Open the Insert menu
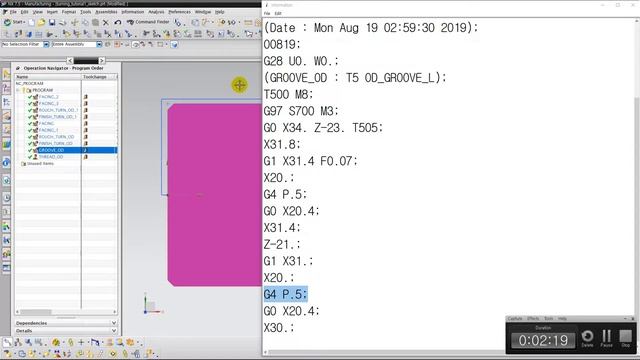The height and width of the screenshot is (360, 640). click(x=52, y=12)
